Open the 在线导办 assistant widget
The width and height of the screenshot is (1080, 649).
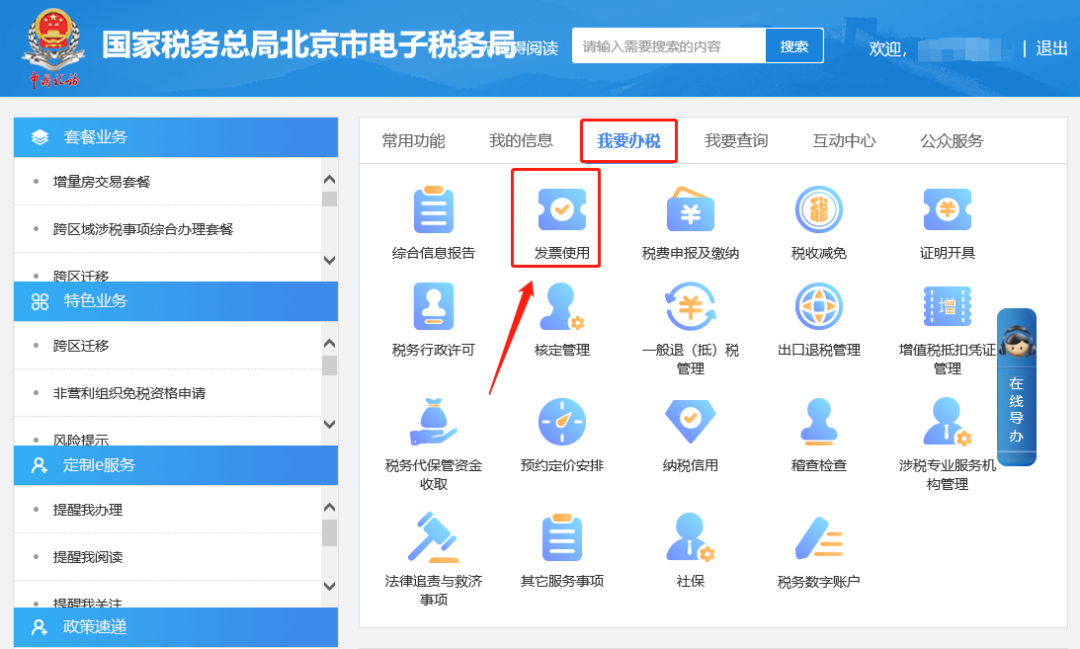point(1017,387)
